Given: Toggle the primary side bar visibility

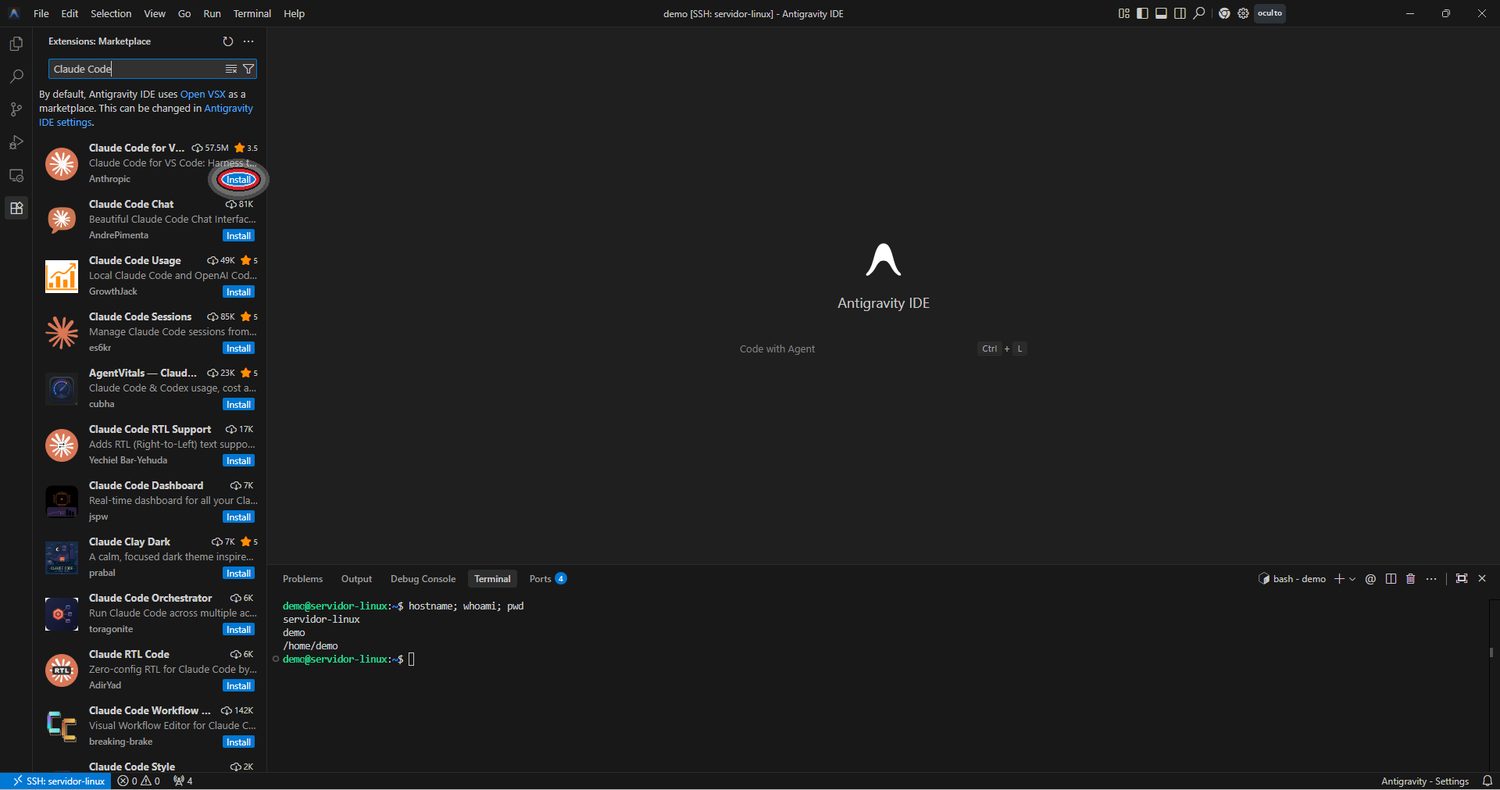Looking at the screenshot, I should tap(1143, 13).
